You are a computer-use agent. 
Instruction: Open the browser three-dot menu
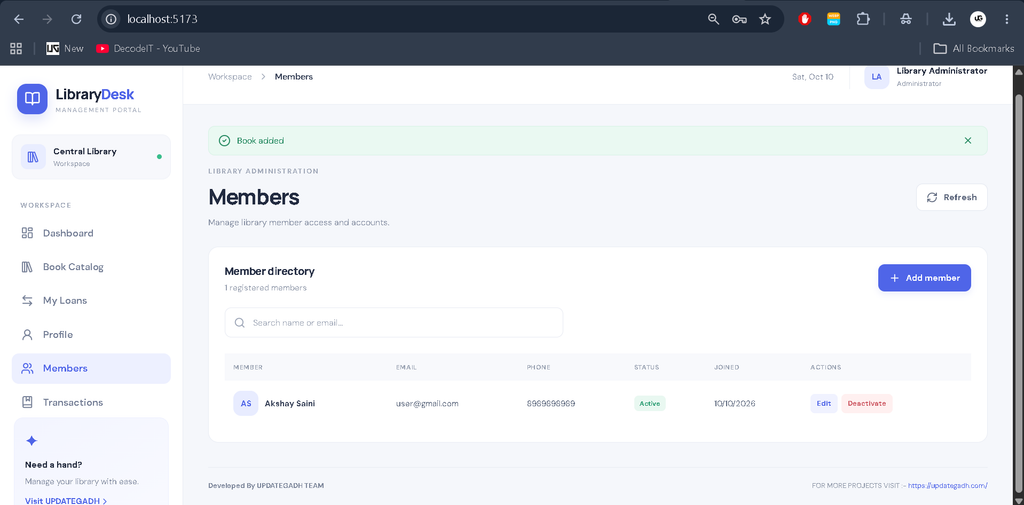1006,20
